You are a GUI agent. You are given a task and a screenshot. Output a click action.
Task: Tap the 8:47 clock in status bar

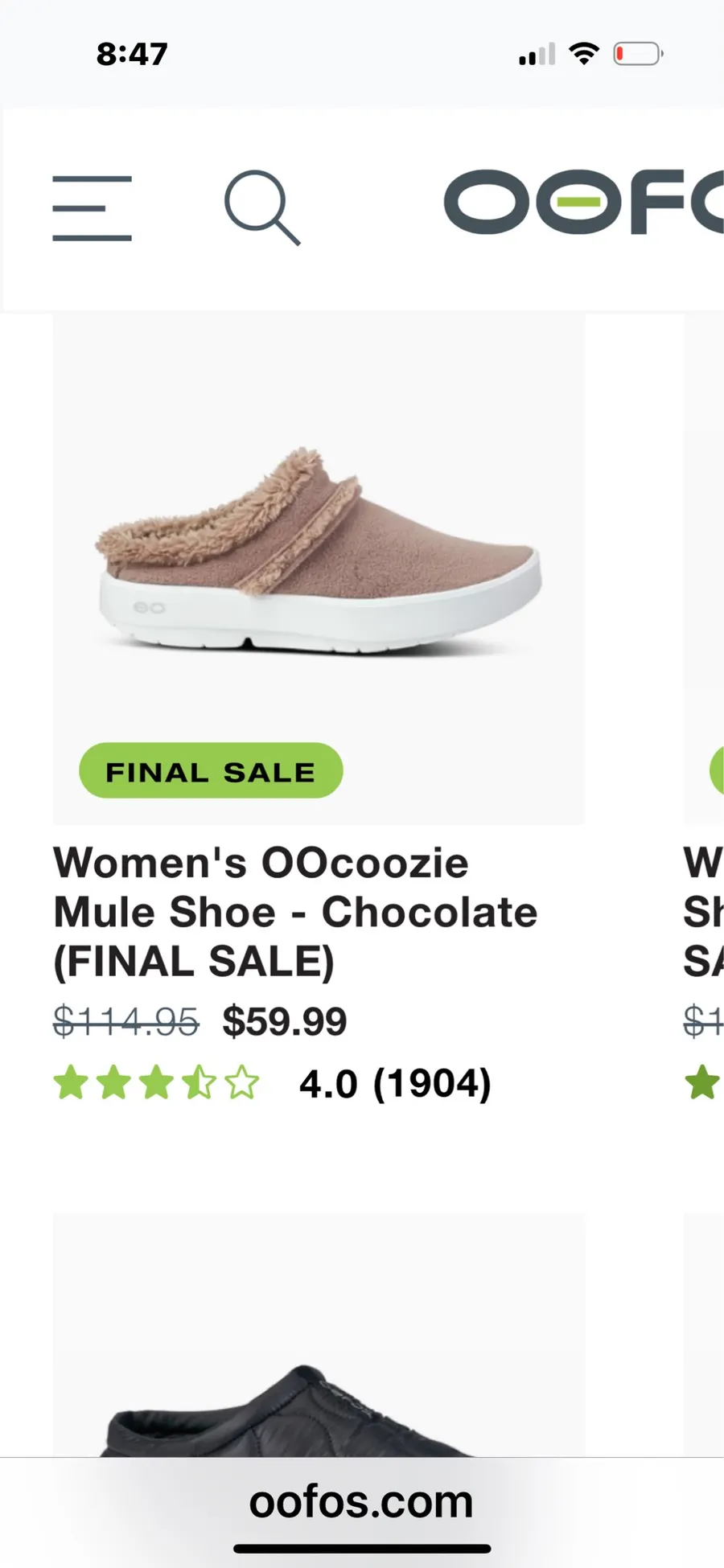coord(132,54)
